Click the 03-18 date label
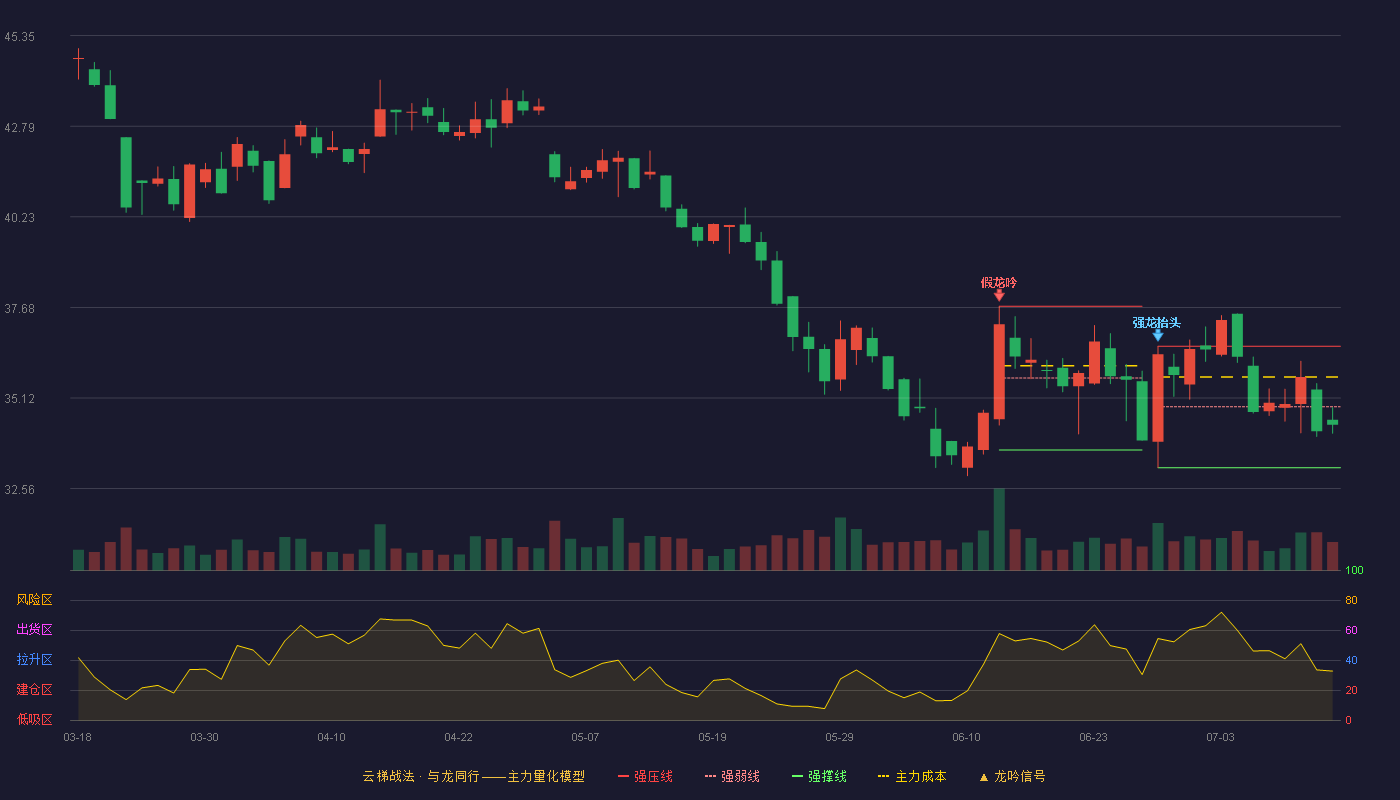Screen dimensions: 1400x800 [x=77, y=737]
